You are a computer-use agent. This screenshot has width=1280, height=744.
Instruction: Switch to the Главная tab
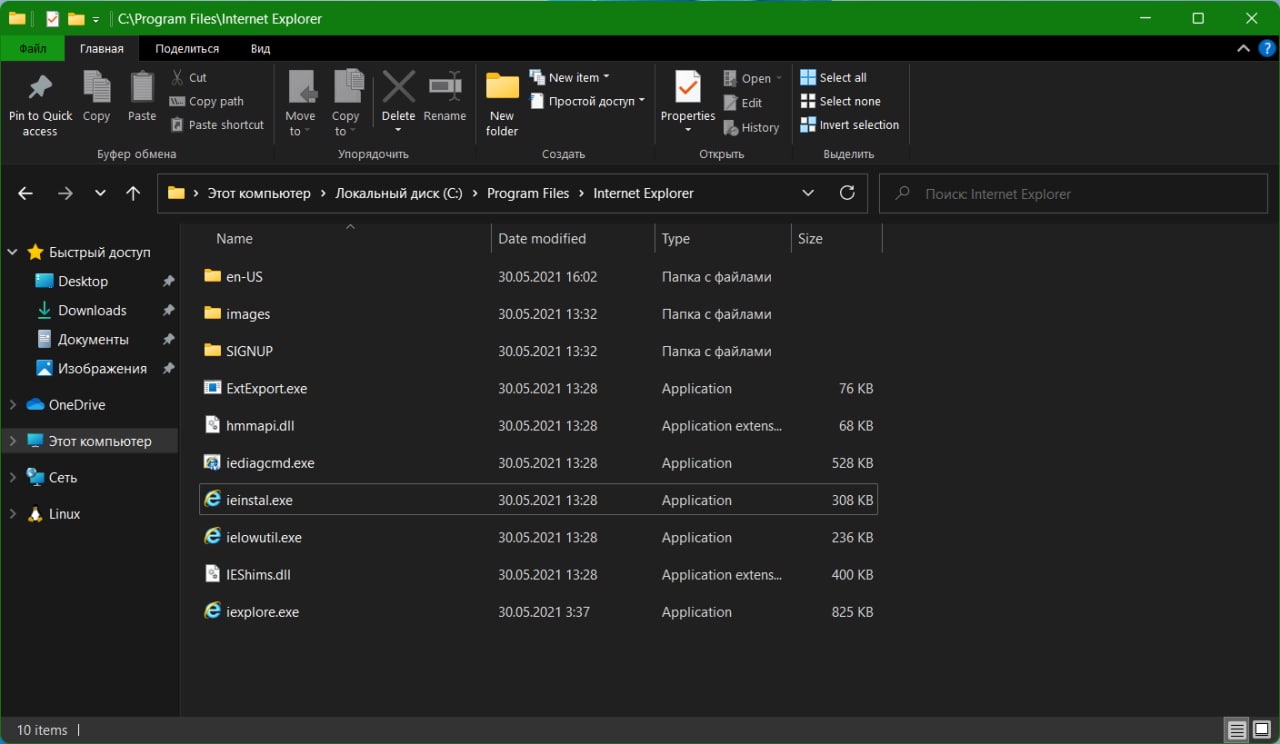coord(102,48)
